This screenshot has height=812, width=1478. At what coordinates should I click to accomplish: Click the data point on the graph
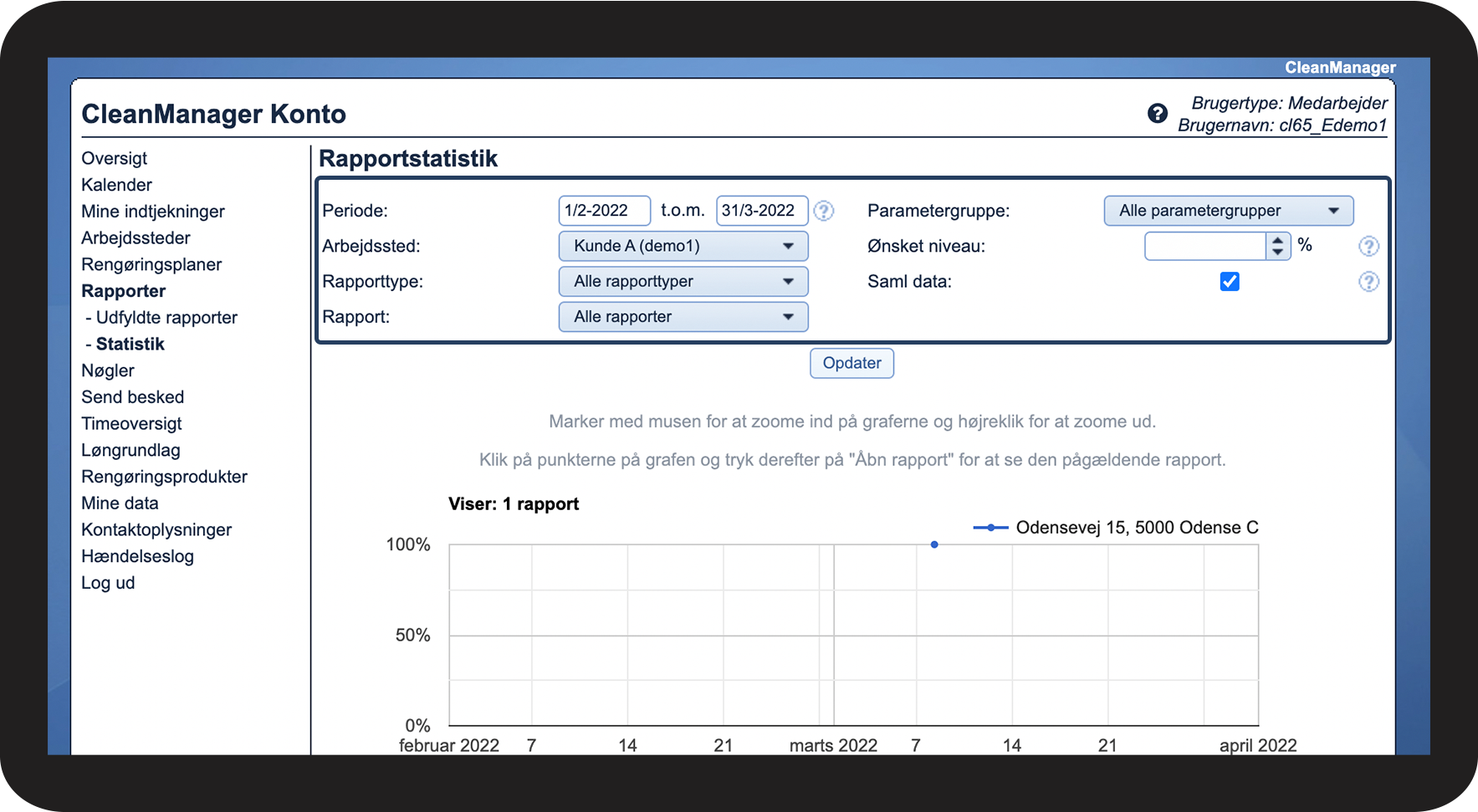click(934, 544)
